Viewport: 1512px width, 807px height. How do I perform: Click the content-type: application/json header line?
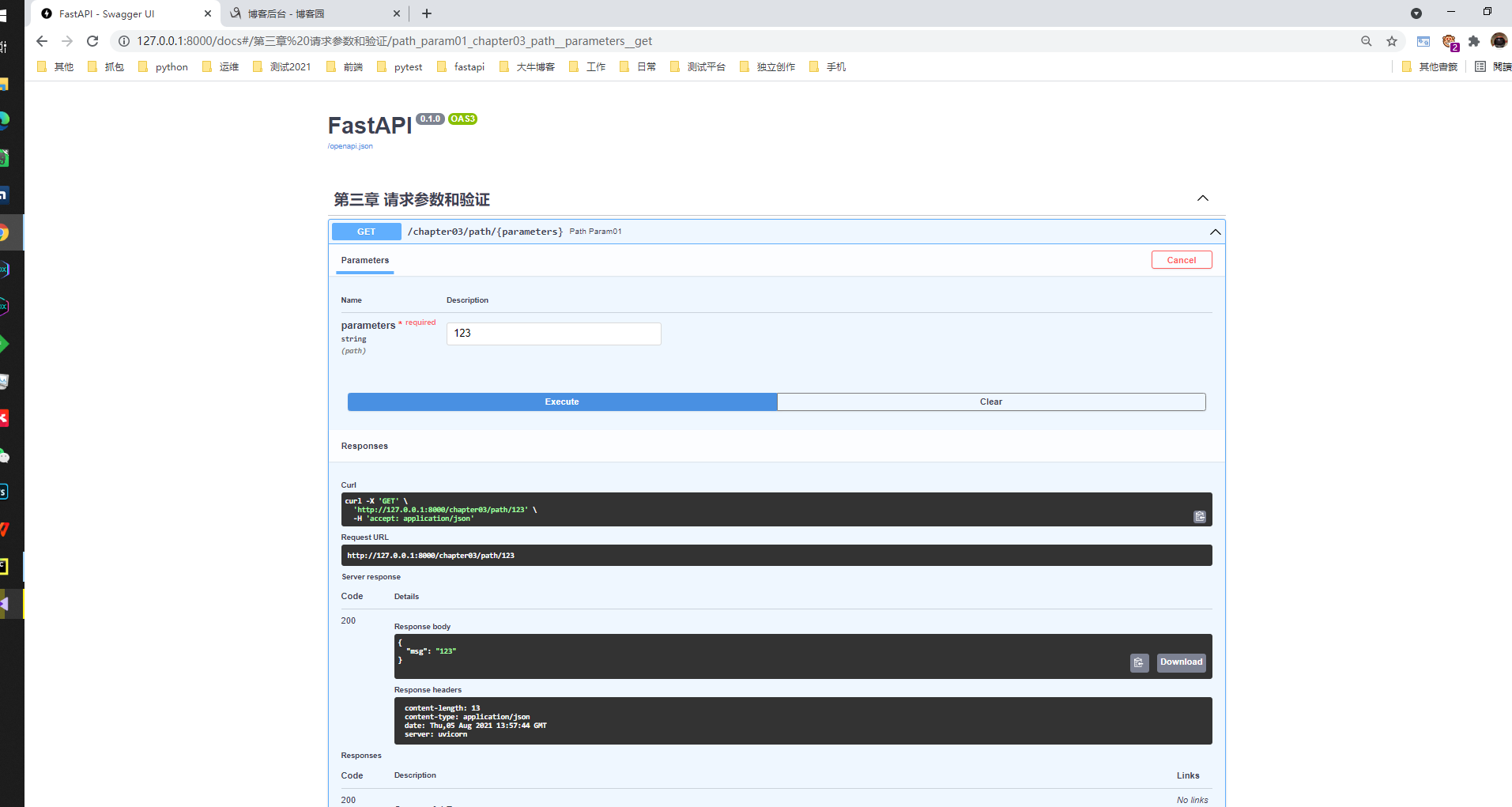[467, 717]
